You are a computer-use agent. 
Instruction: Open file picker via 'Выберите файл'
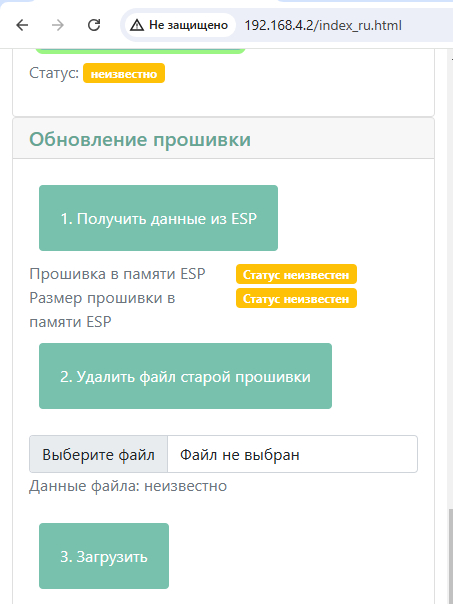point(99,454)
